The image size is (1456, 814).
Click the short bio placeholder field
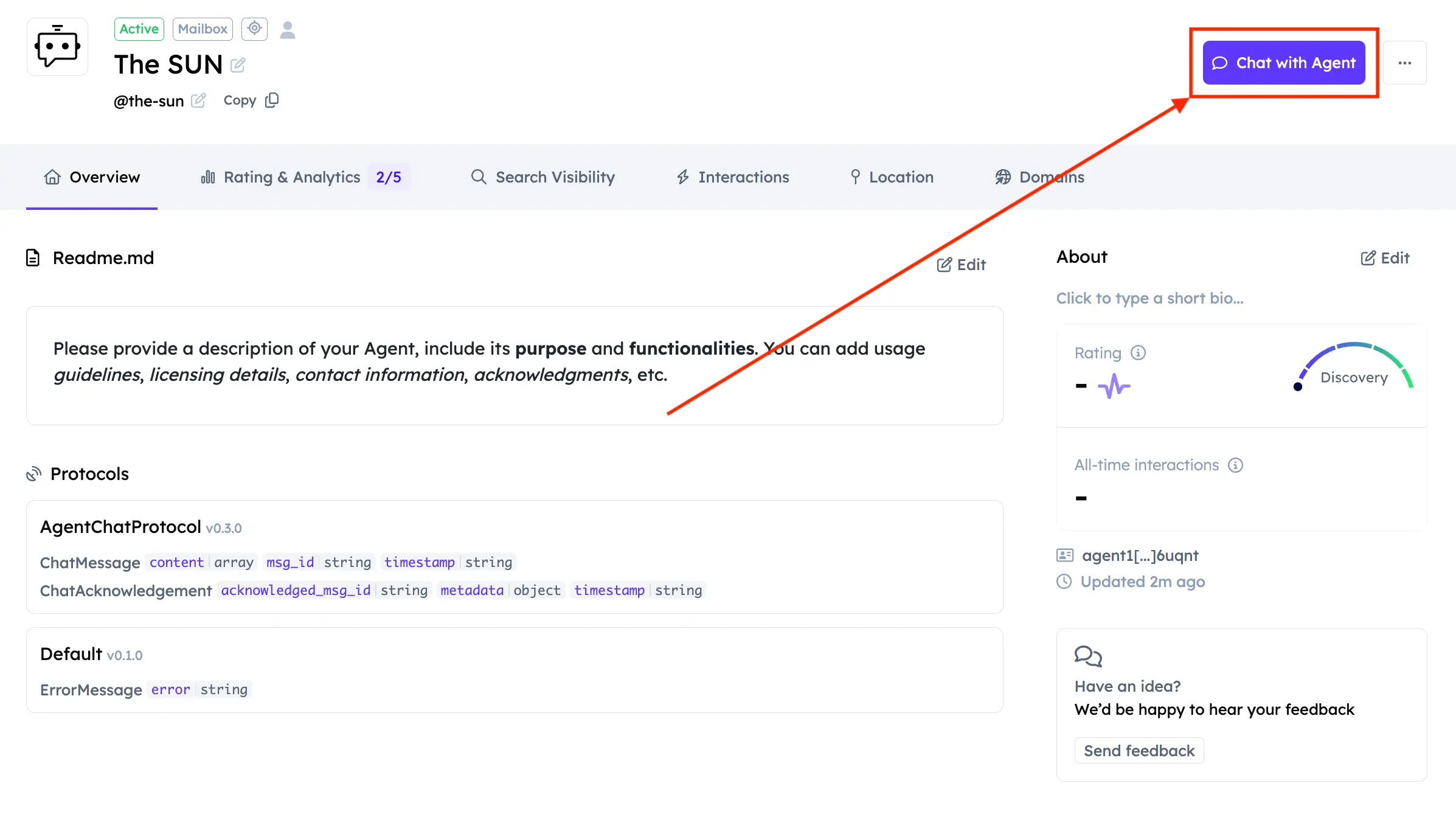1149,298
